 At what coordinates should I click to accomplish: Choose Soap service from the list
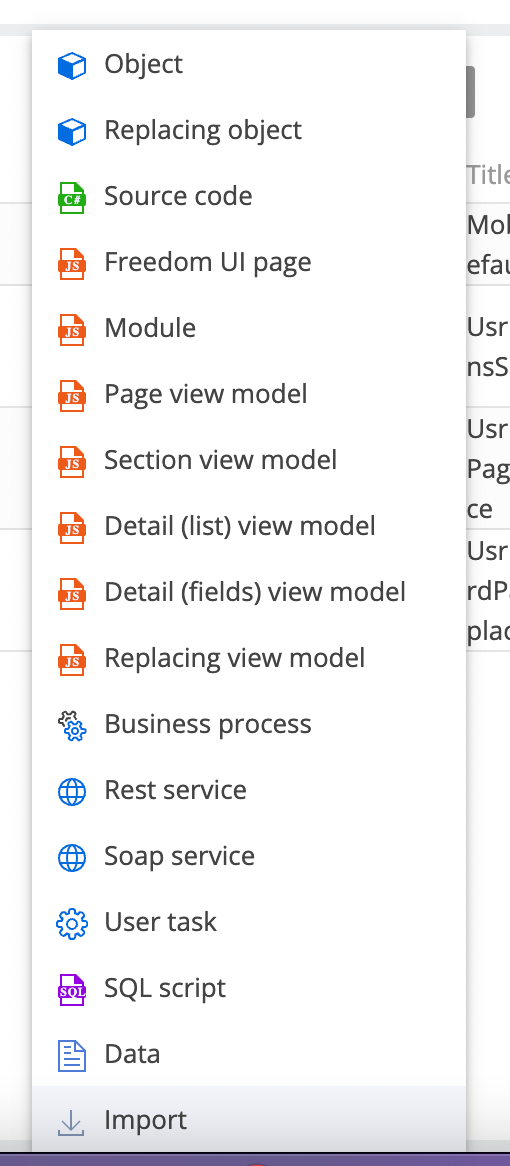[249, 856]
